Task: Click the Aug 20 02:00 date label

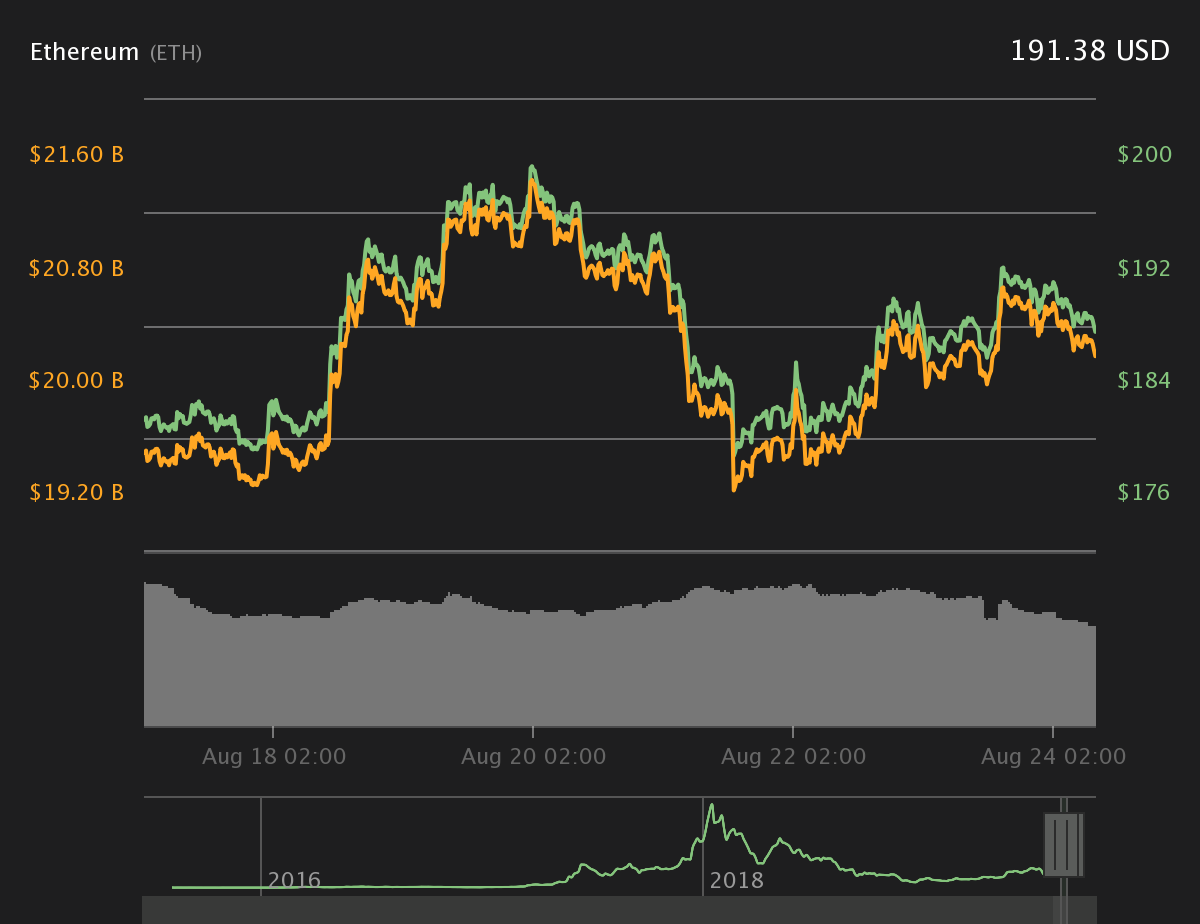Action: pyautogui.click(x=533, y=757)
